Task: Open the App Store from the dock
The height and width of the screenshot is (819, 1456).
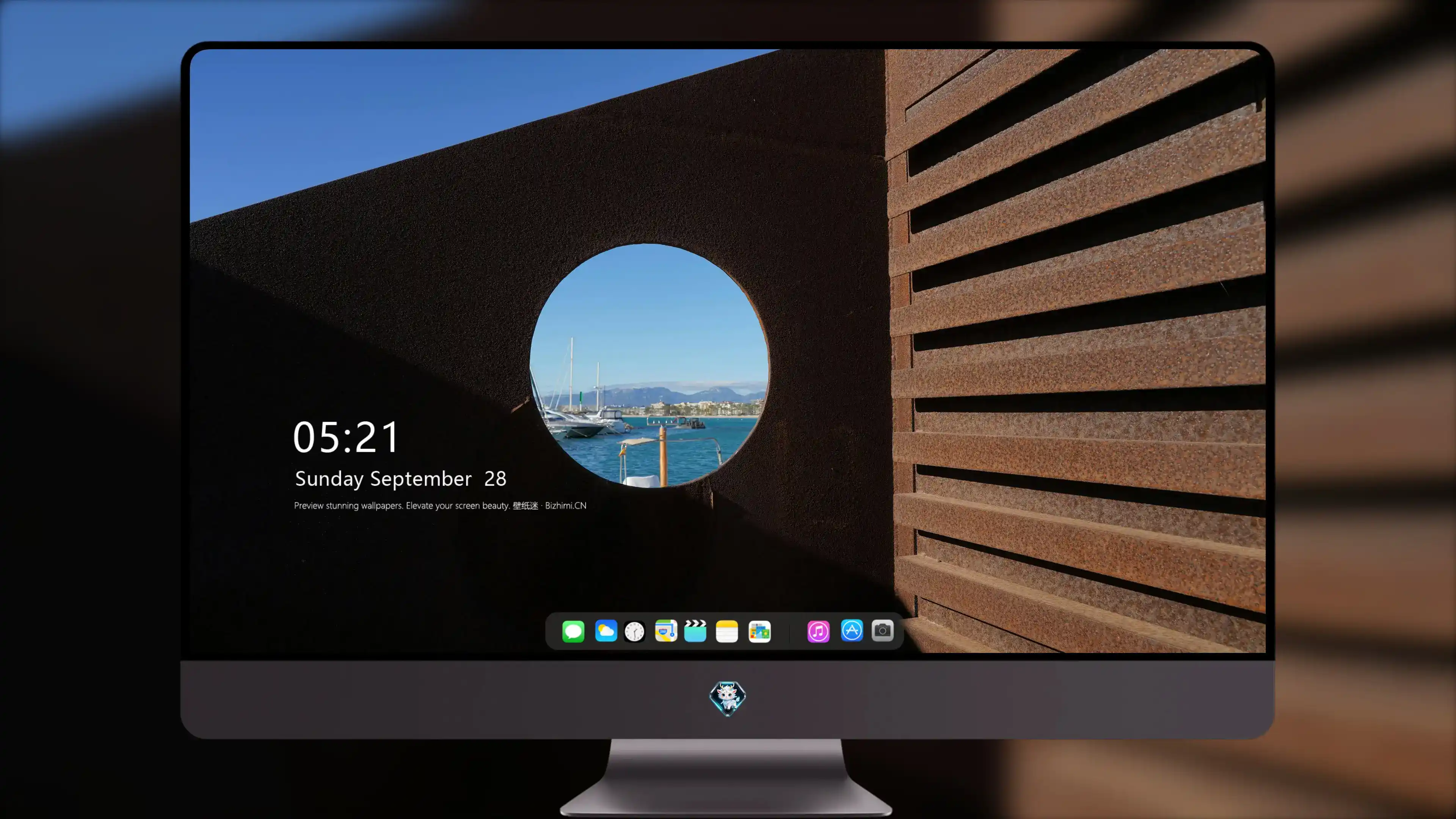Action: [852, 630]
